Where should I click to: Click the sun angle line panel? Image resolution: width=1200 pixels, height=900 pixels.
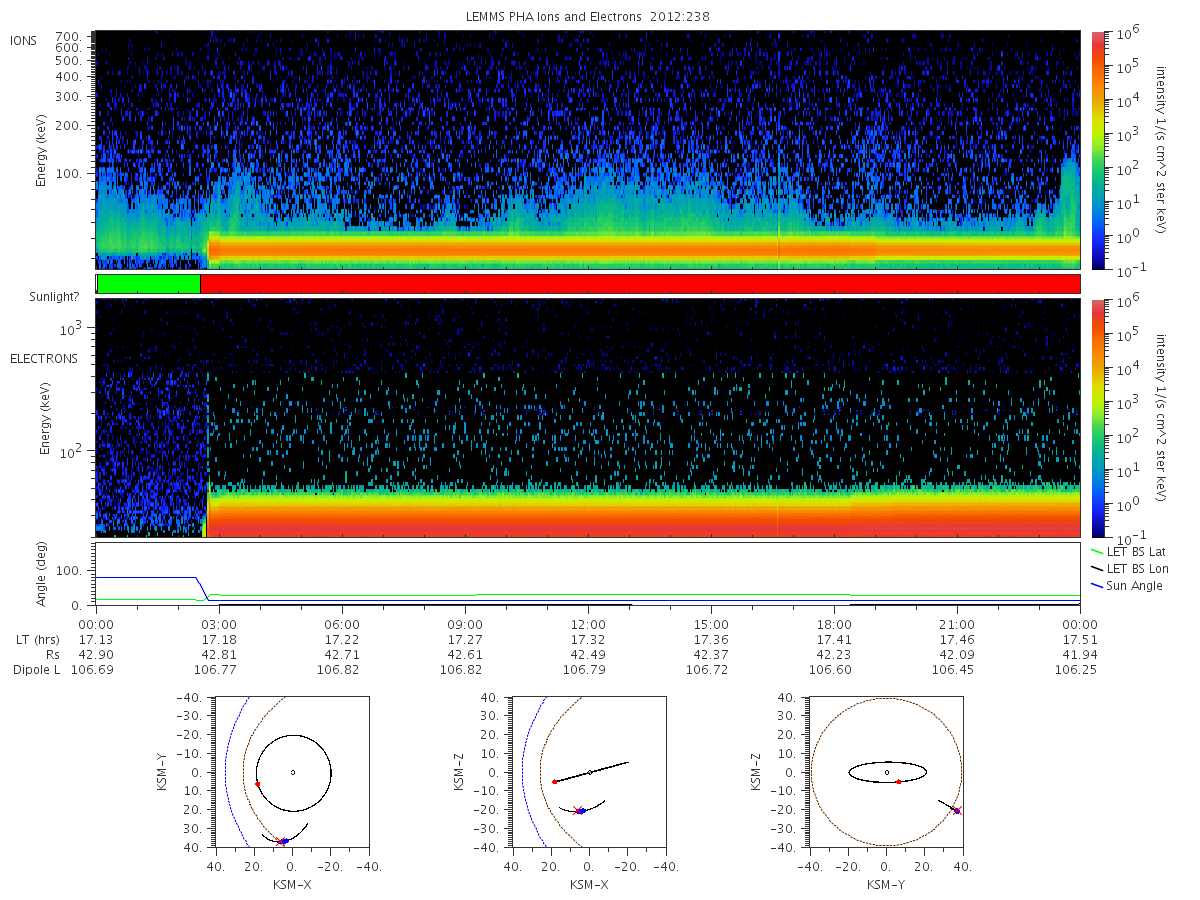pos(588,574)
